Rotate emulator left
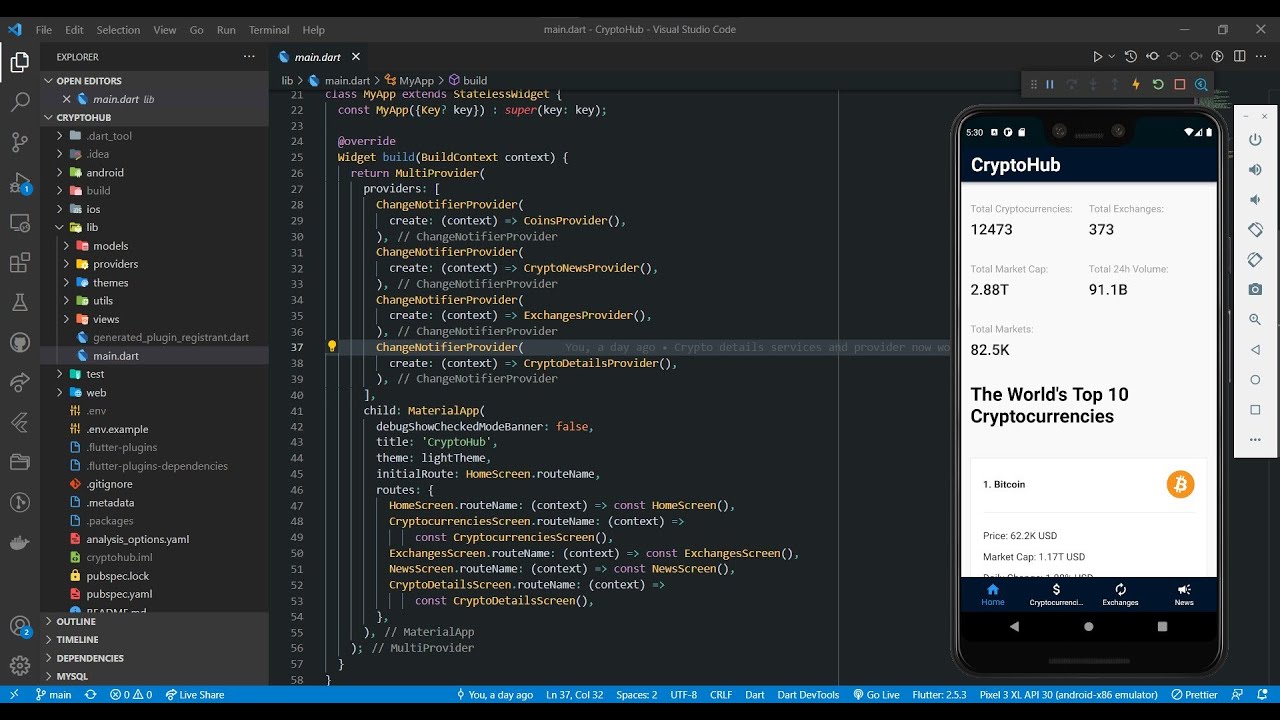 tap(1255, 230)
